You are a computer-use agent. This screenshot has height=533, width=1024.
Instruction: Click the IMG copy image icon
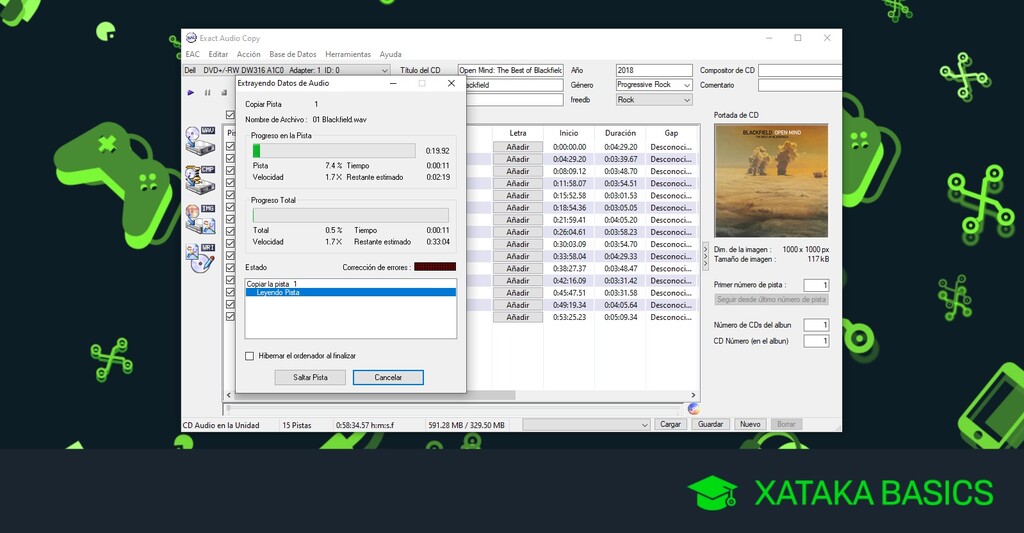(200, 217)
